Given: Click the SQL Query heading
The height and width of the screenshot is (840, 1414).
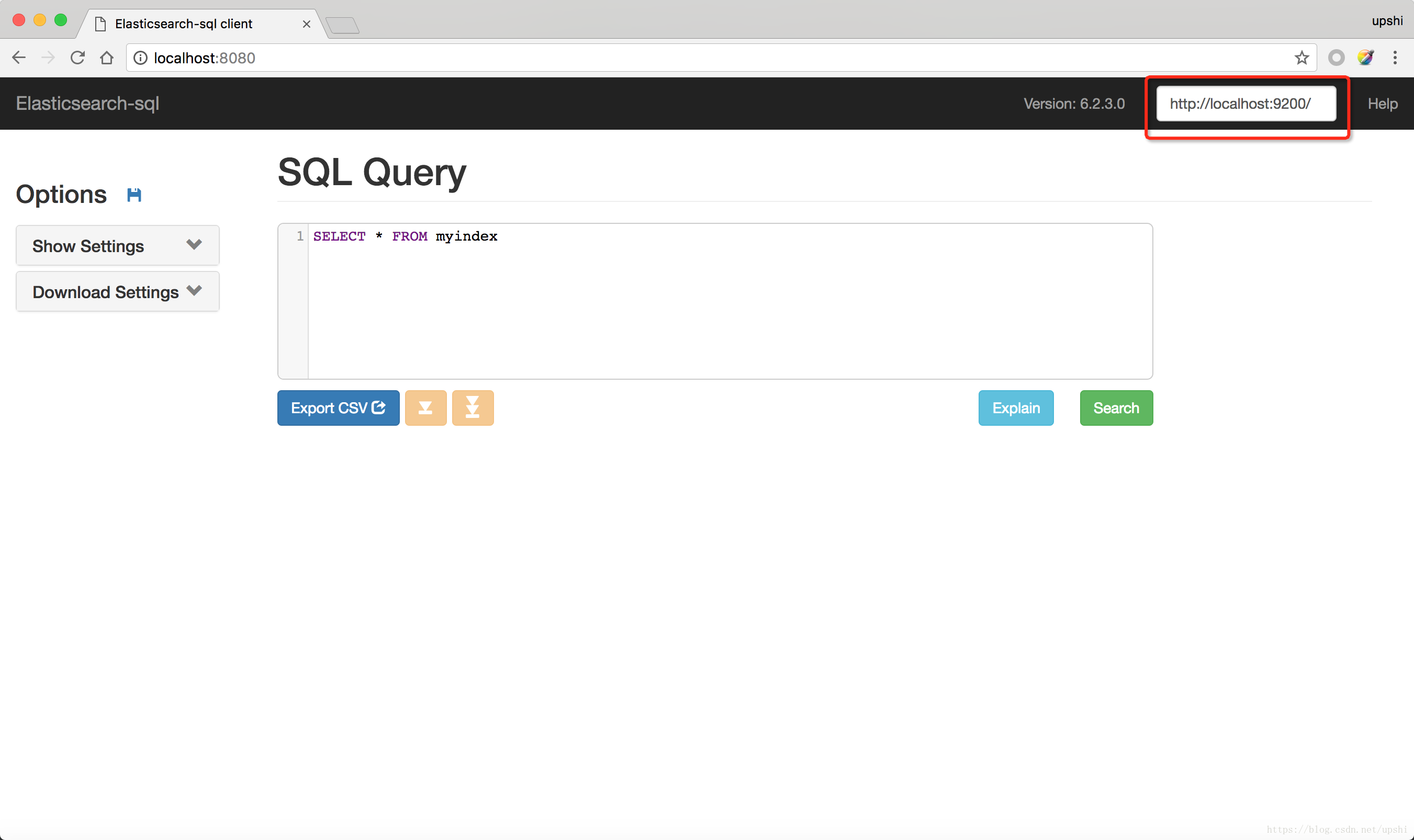Looking at the screenshot, I should pos(372,172).
